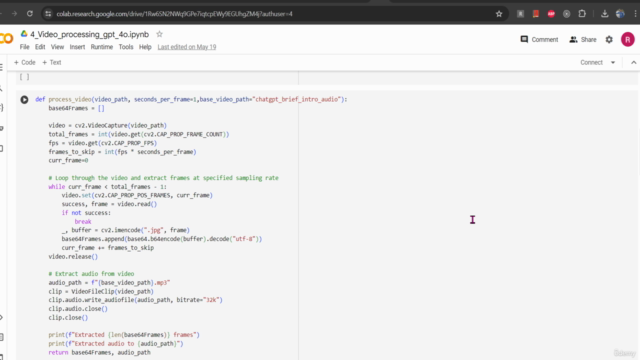640x360 pixels.
Task: Open the View menu
Action: [57, 47]
